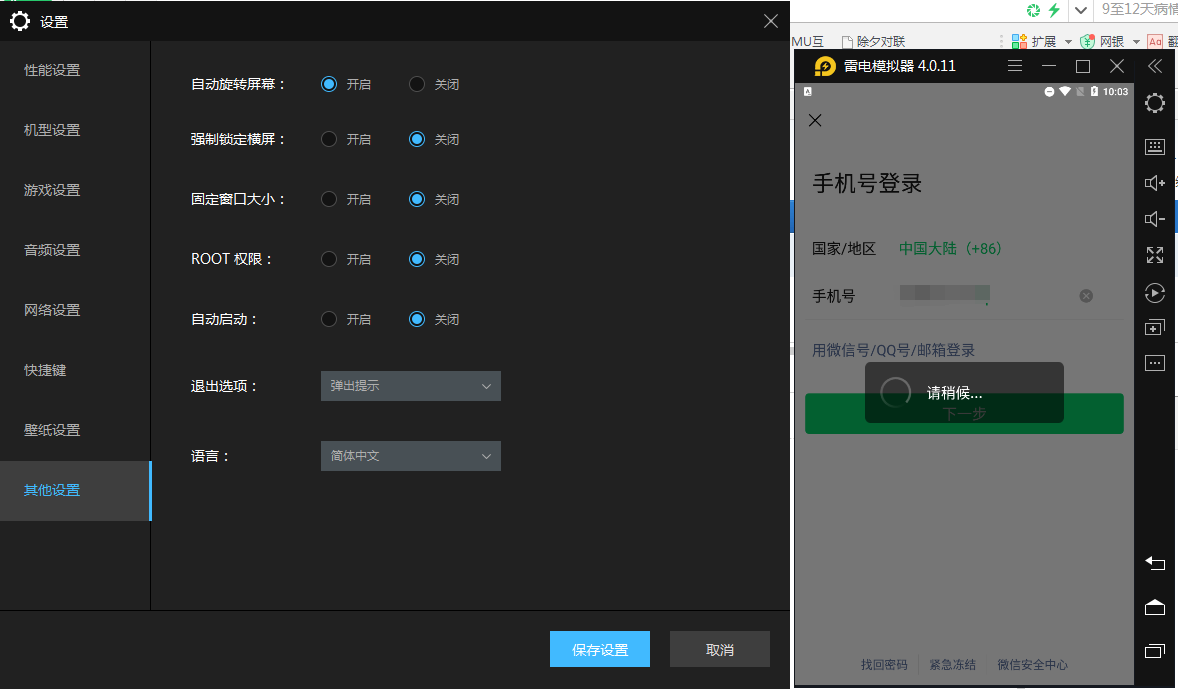1178x689 pixels.
Task: Open the operation recorder icon
Action: pyautogui.click(x=1155, y=293)
